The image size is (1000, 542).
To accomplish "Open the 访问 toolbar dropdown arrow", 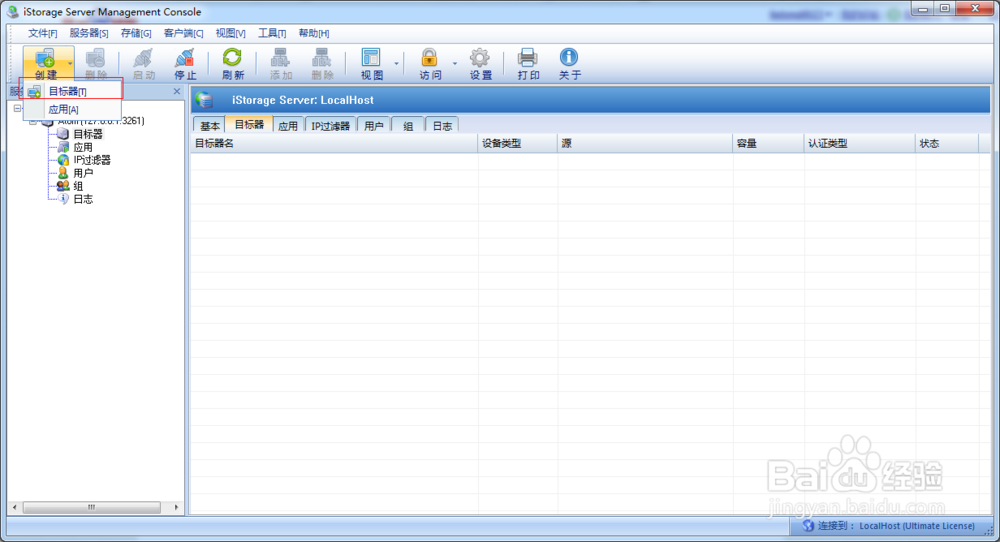I will coord(455,64).
